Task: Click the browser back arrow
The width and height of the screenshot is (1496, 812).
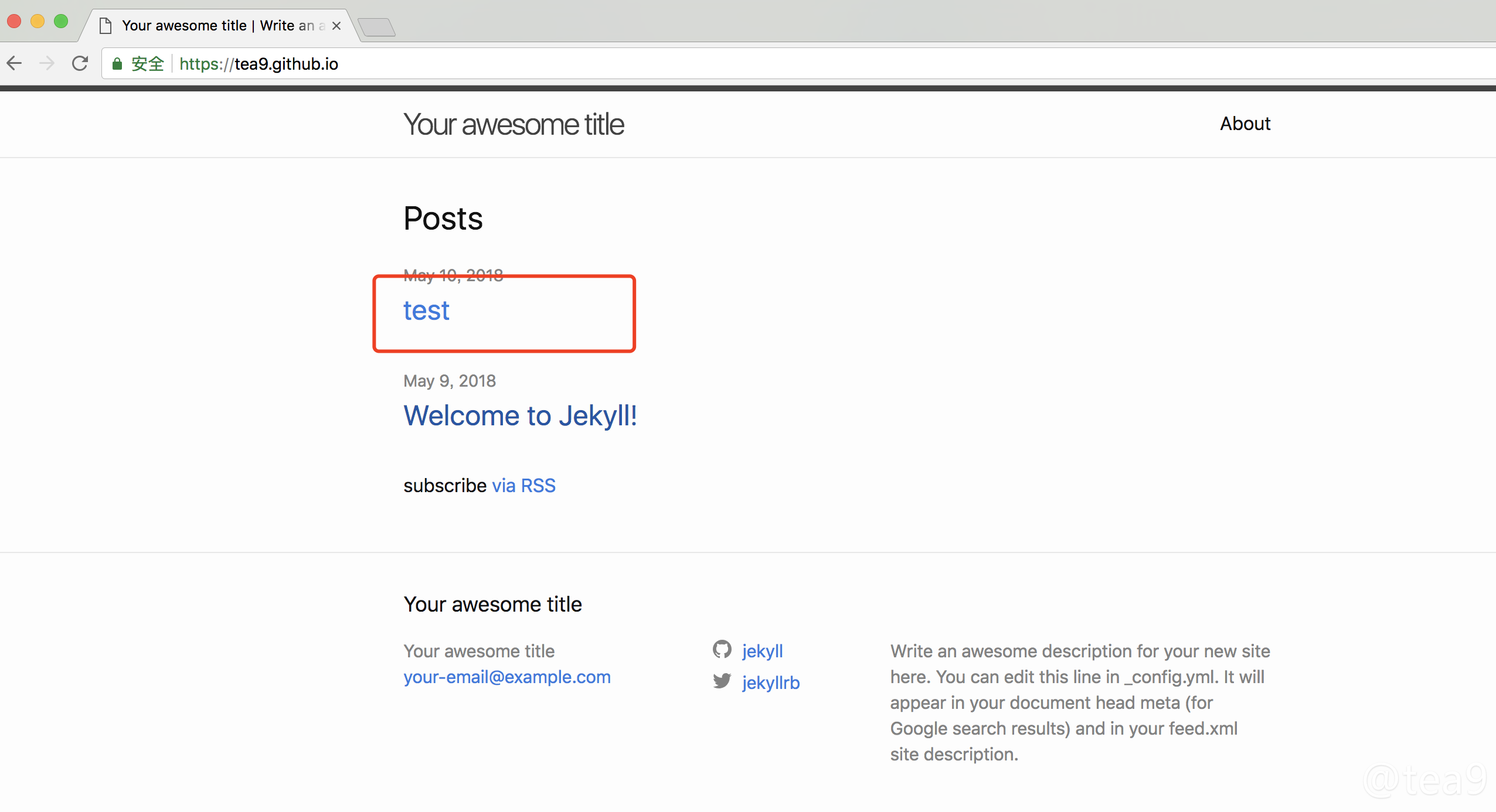Action: click(x=14, y=63)
